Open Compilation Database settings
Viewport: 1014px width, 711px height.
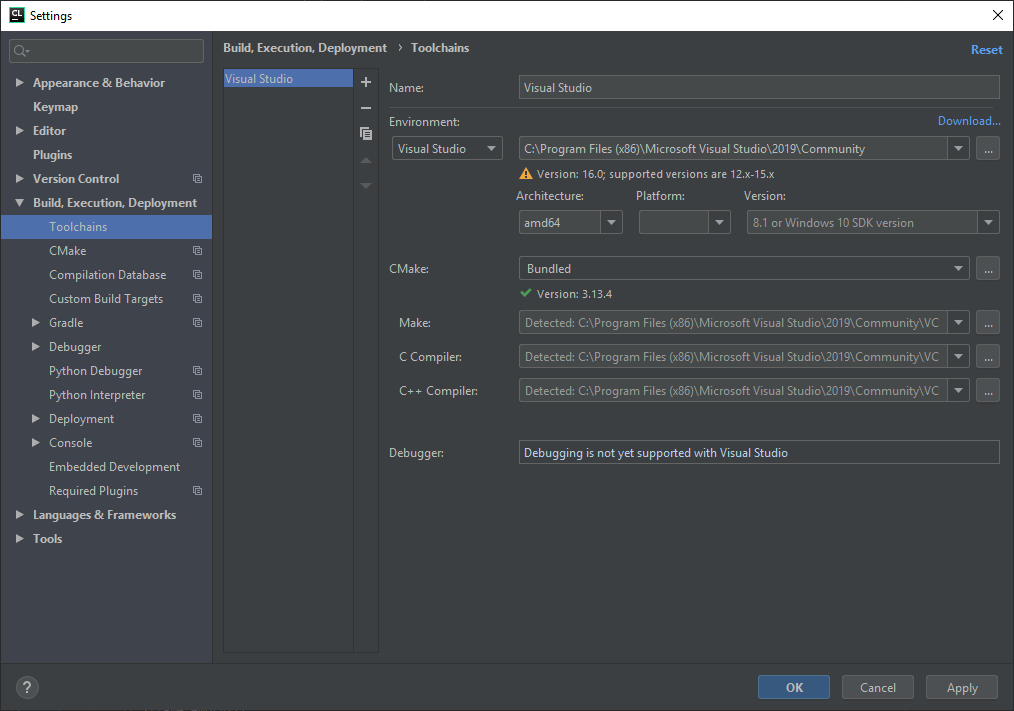point(107,274)
